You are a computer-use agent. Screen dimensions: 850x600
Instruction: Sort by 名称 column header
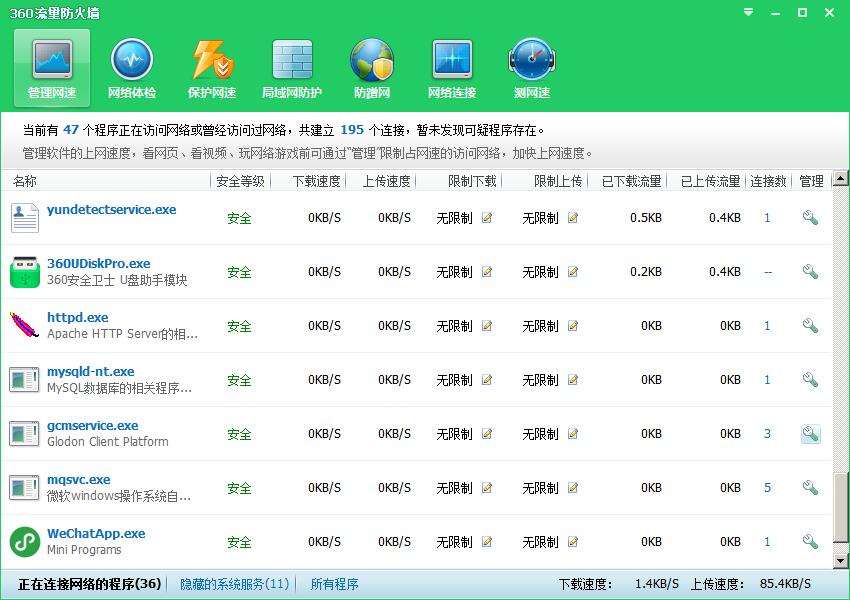point(24,181)
